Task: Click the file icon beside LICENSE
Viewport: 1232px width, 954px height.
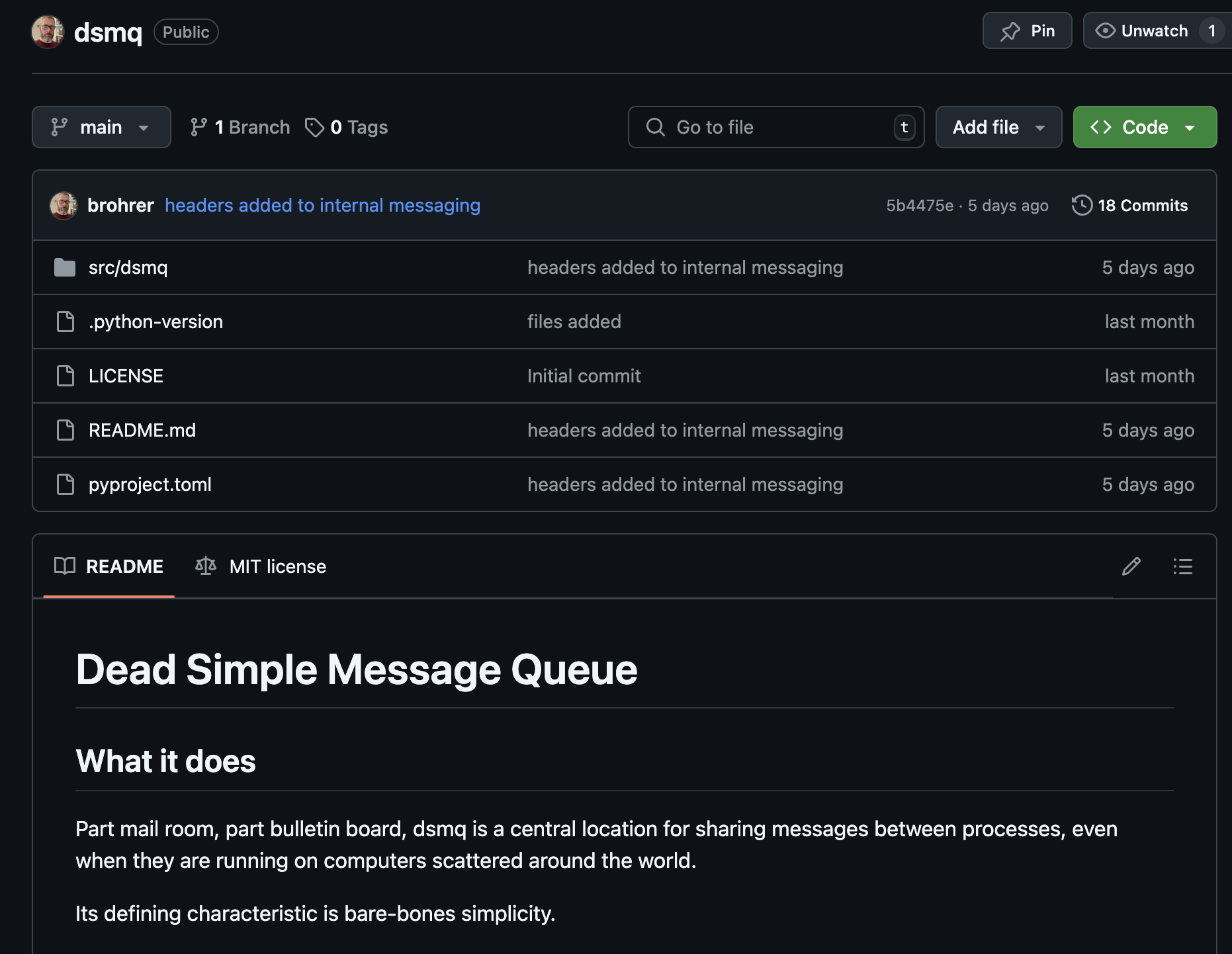Action: tap(64, 376)
